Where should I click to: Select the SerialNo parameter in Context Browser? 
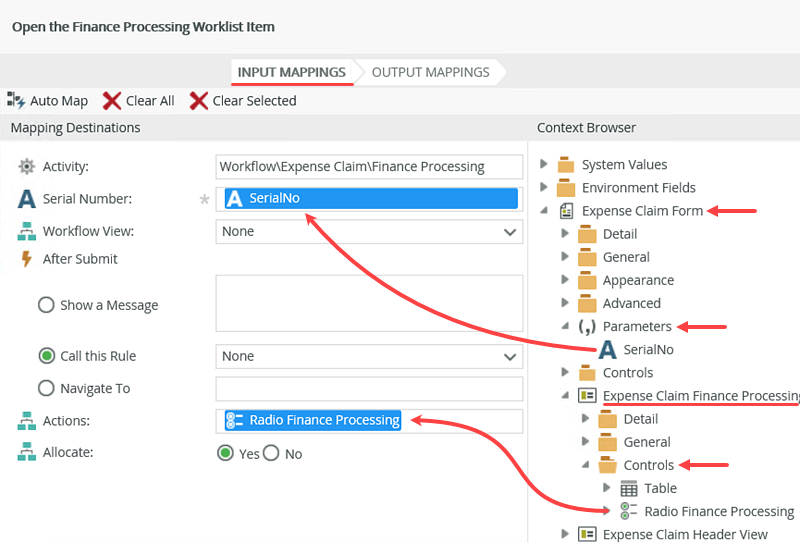point(648,350)
